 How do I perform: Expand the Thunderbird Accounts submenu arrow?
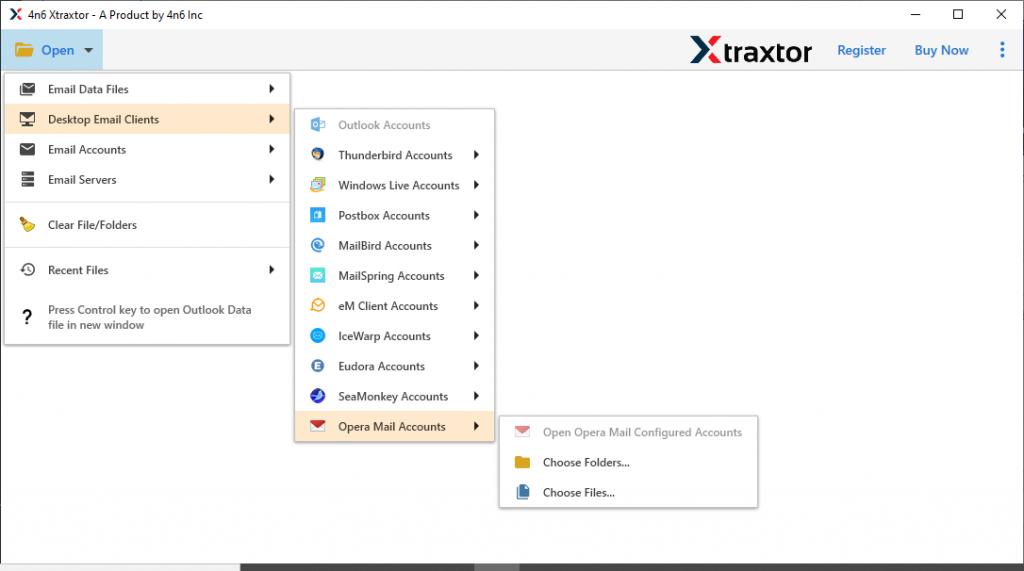[476, 155]
